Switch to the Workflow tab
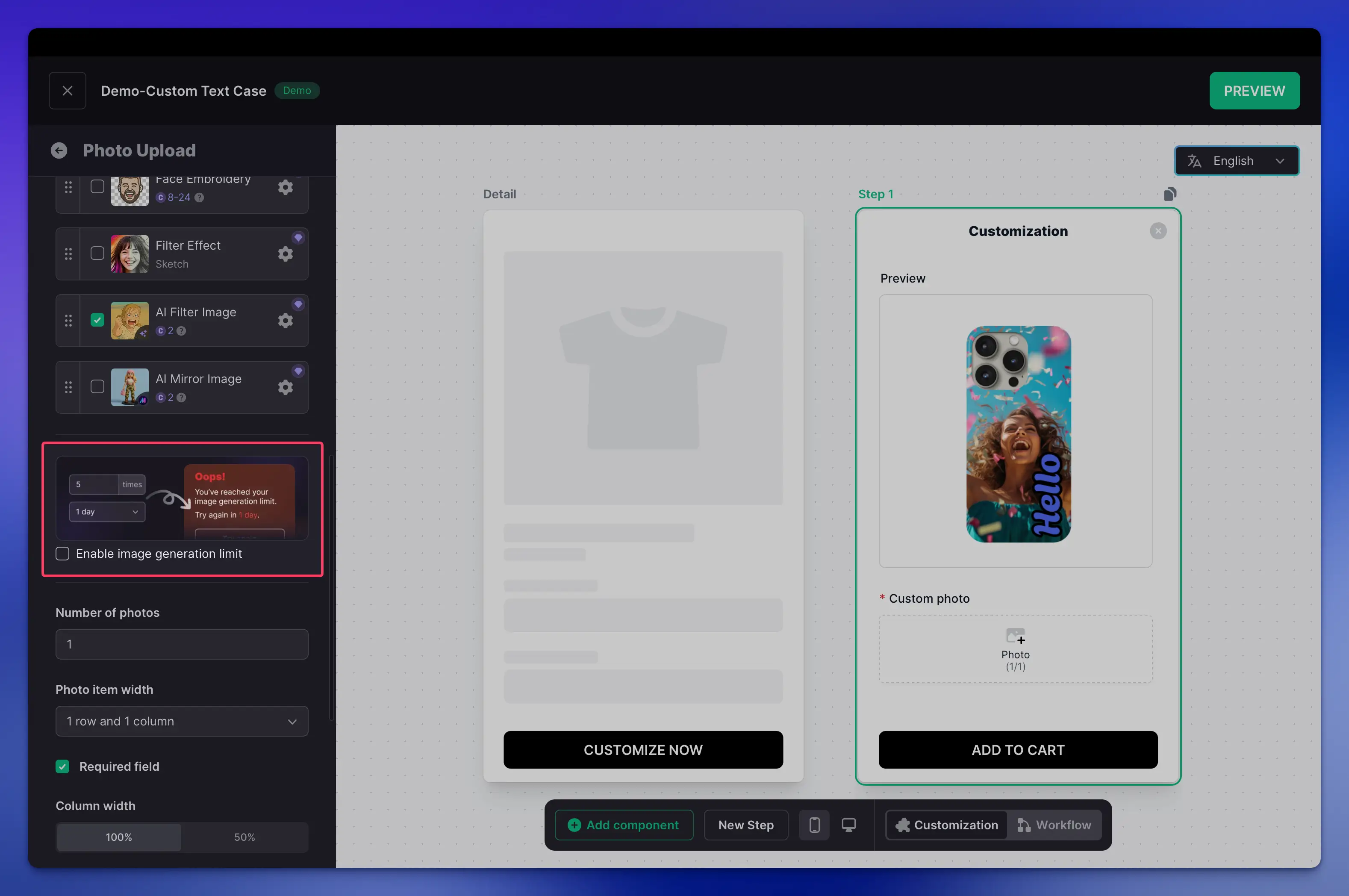The image size is (1349, 896). click(x=1054, y=825)
